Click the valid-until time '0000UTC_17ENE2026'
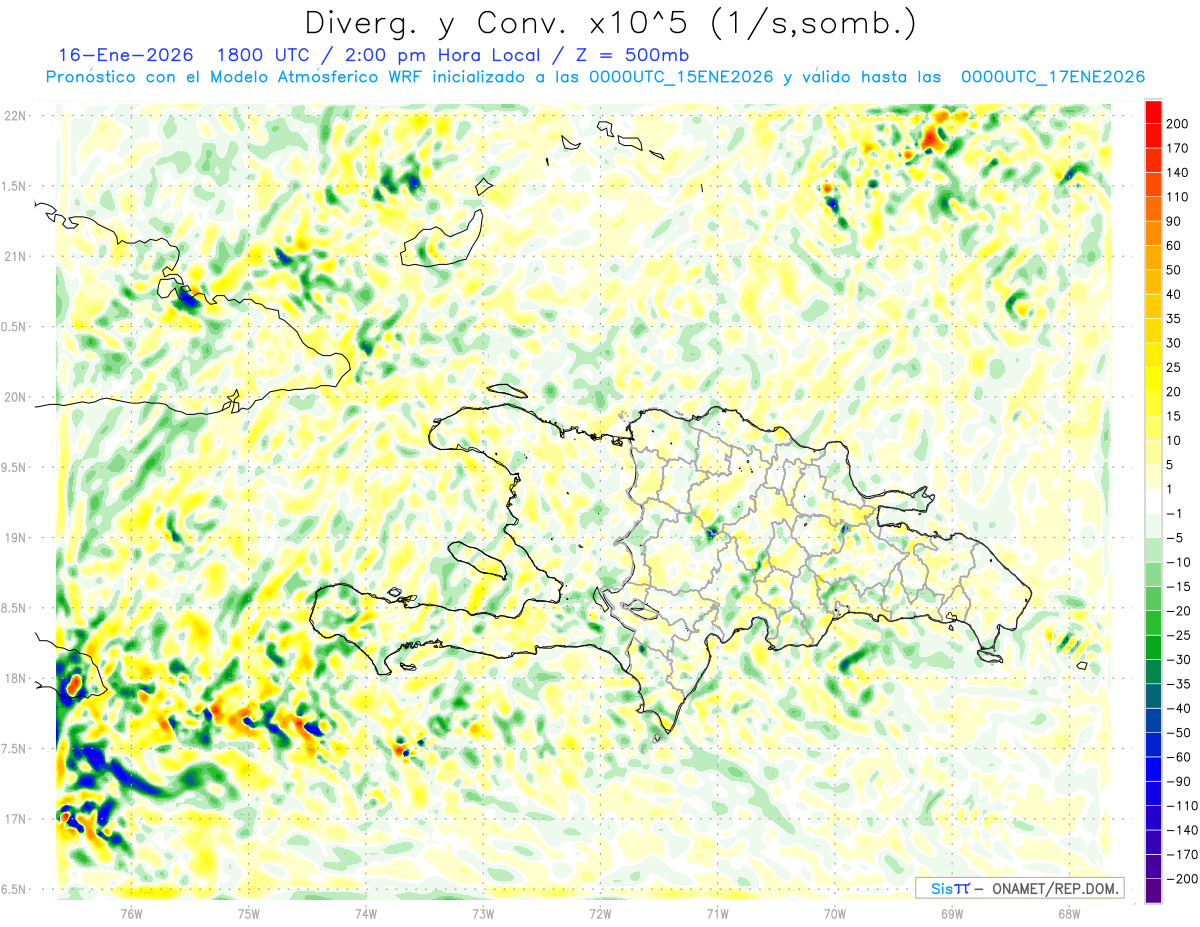The height and width of the screenshot is (927, 1200). coord(1053,77)
